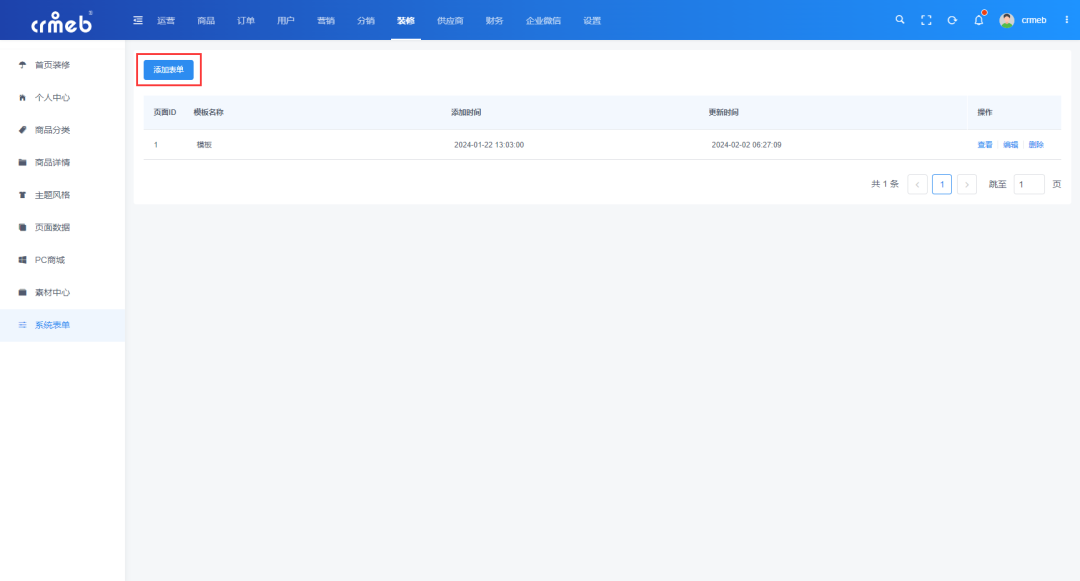This screenshot has width=1080, height=581.
Task: Click the 首页装修 umbrella icon in sidebar
Action: [x=22, y=64]
